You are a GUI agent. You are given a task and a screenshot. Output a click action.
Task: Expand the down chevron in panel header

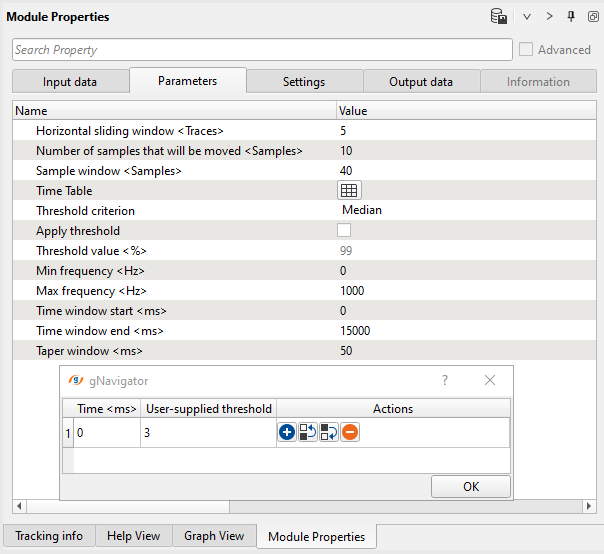[527, 17]
